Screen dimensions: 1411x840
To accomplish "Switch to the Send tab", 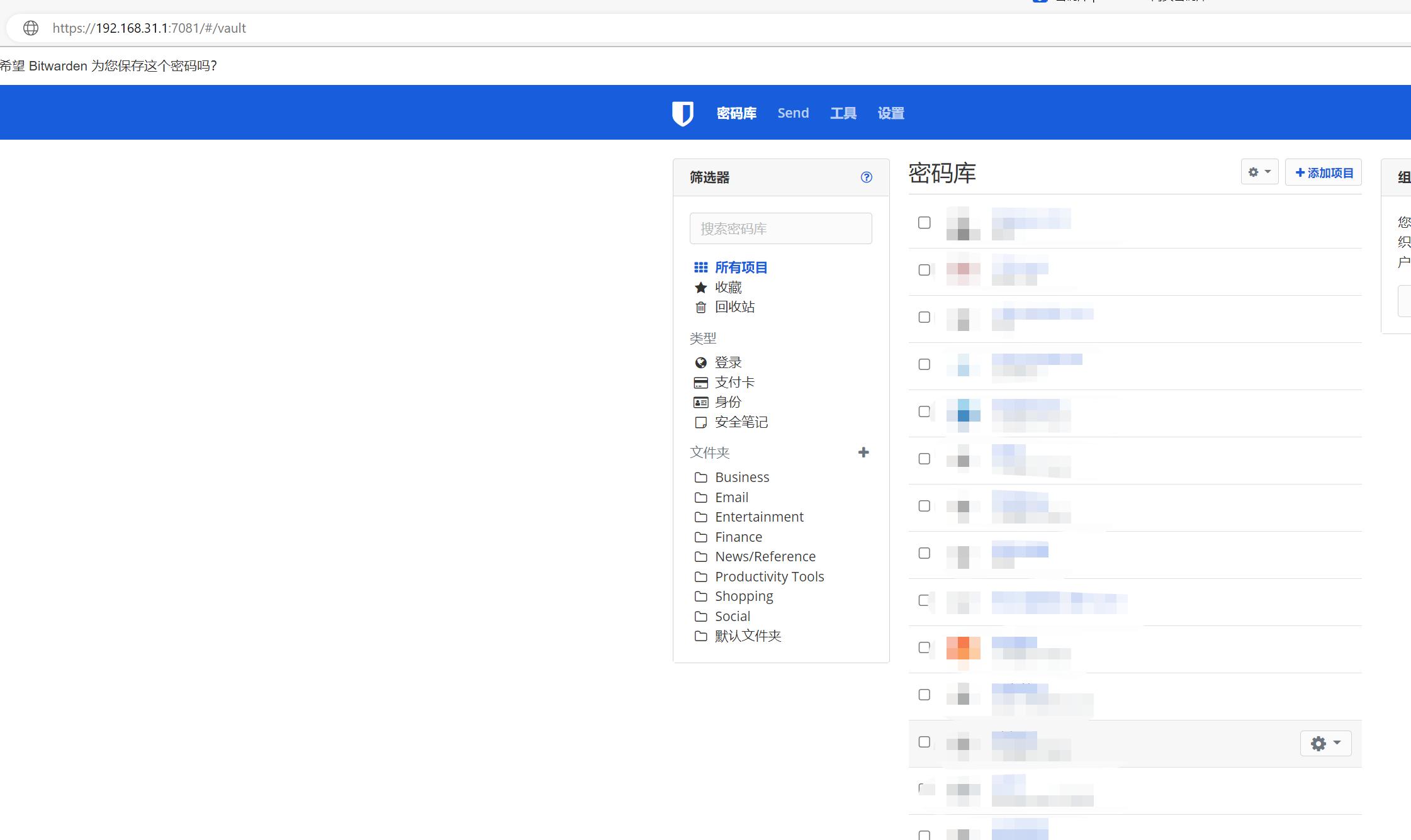I will point(793,113).
